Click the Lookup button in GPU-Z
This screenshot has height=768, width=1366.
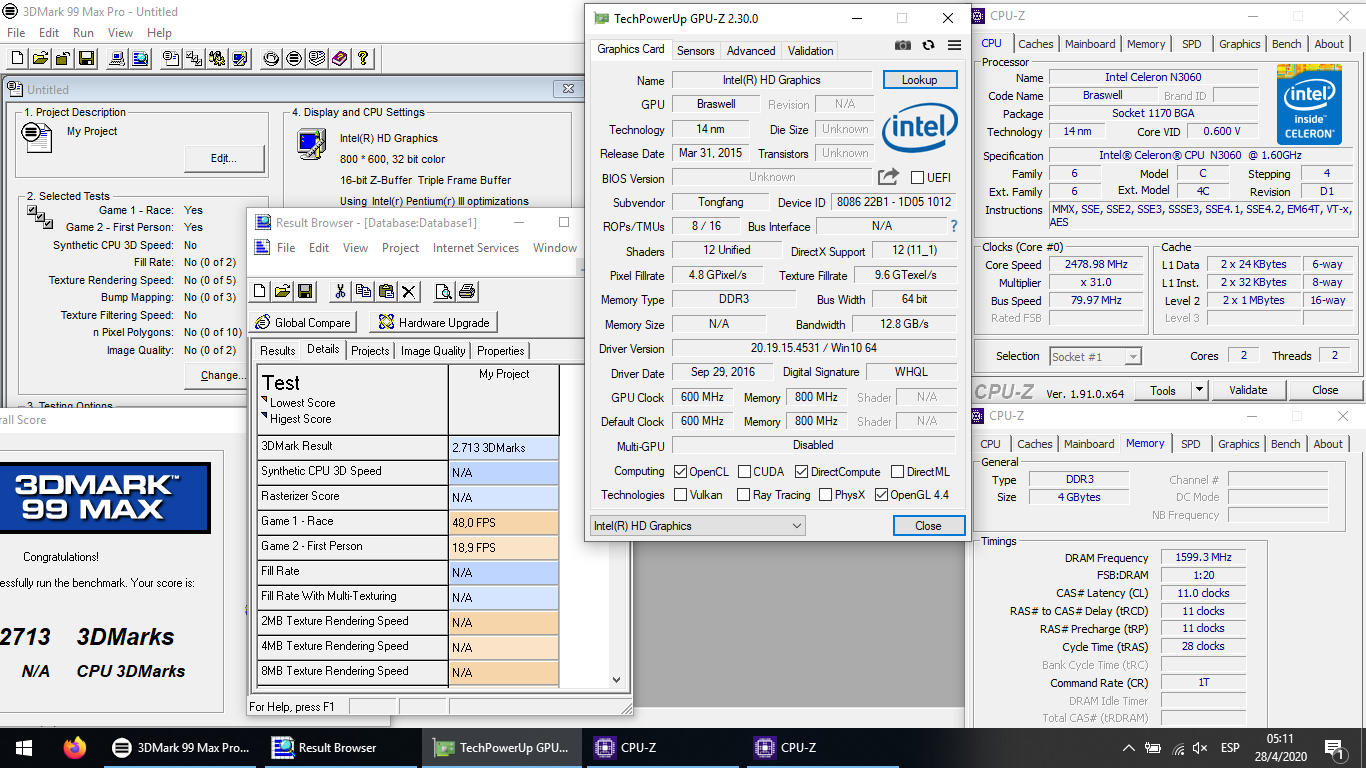click(x=920, y=80)
